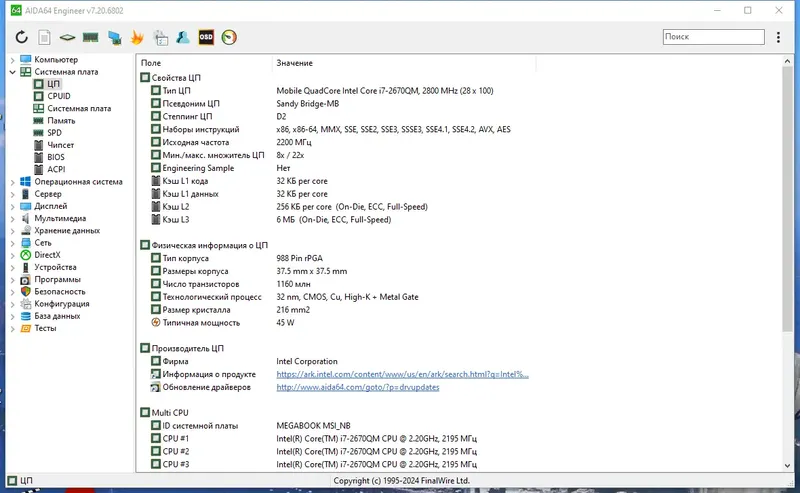The height and width of the screenshot is (493, 800).
Task: Collapse the Системная плата tree node
Action: (12, 72)
